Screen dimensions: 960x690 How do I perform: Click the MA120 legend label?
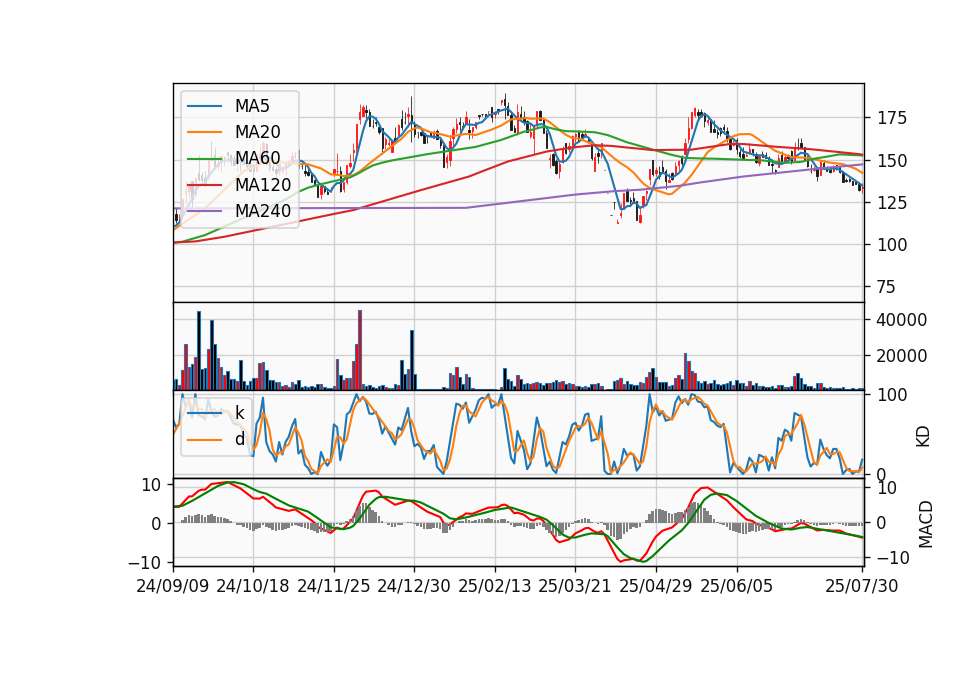(263, 184)
